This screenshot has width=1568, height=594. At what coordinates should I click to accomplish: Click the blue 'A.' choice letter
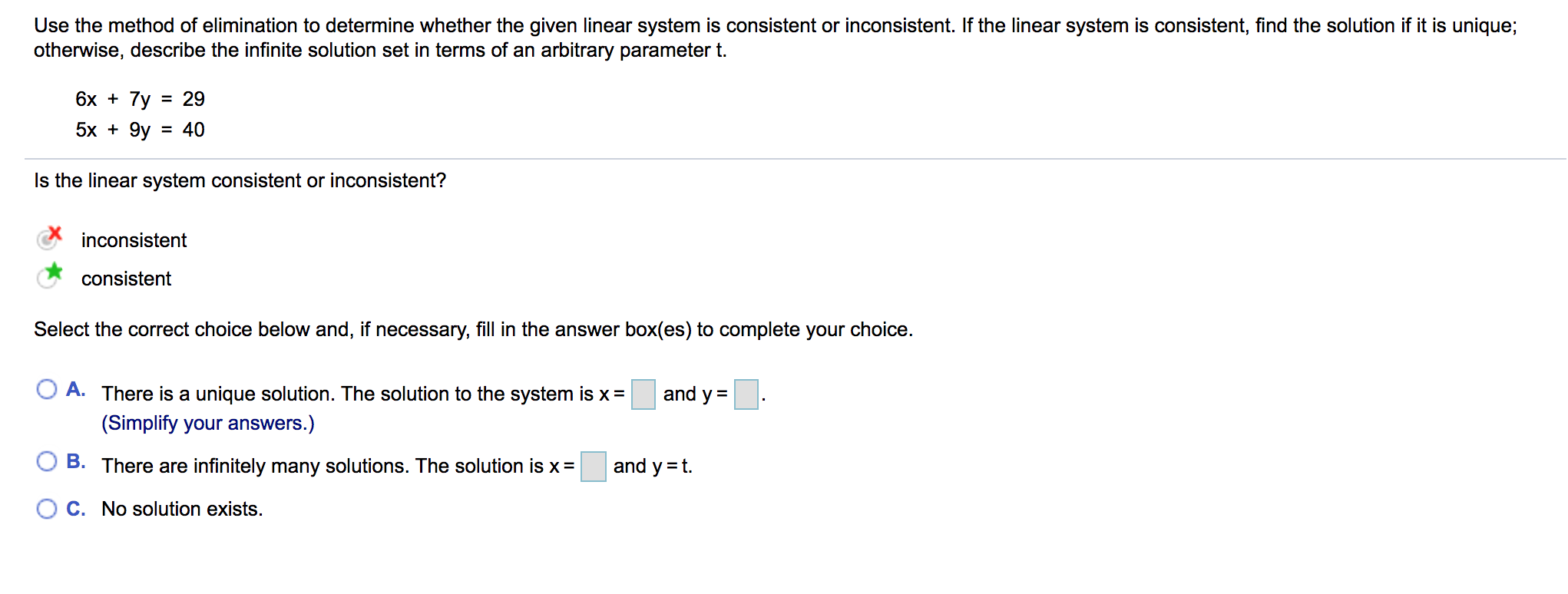click(x=76, y=390)
